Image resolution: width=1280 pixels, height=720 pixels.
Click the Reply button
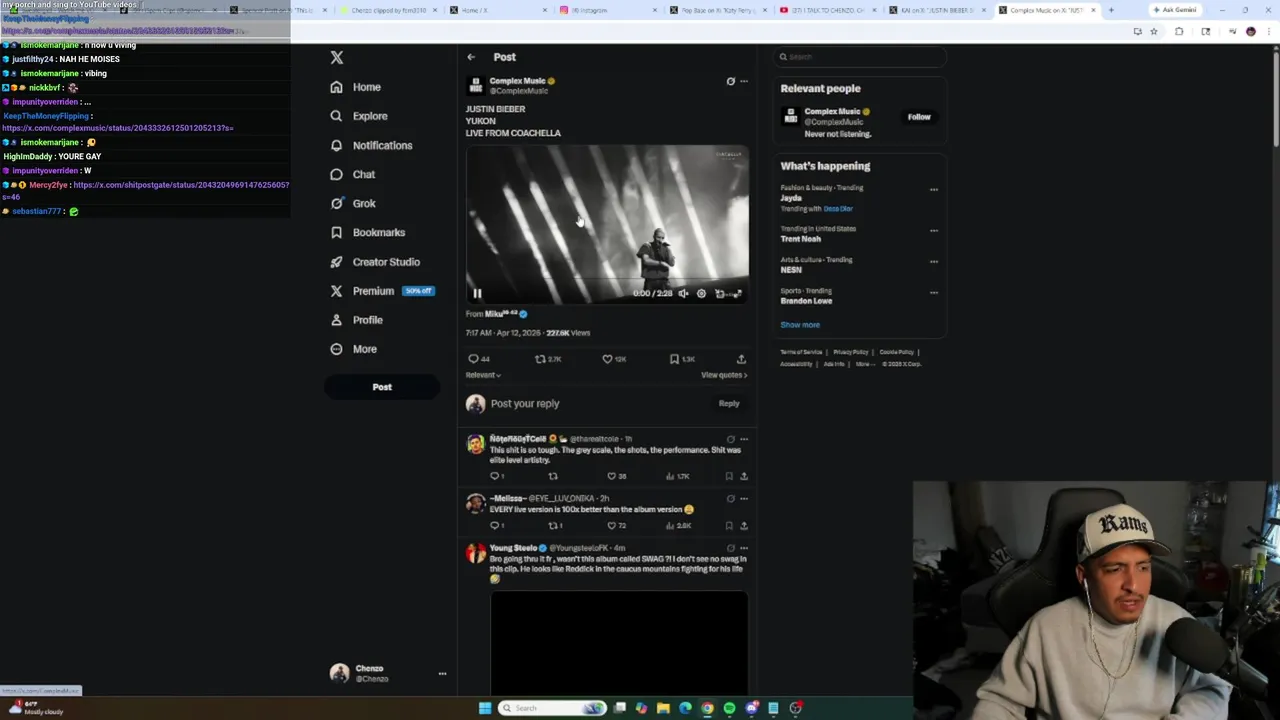729,404
